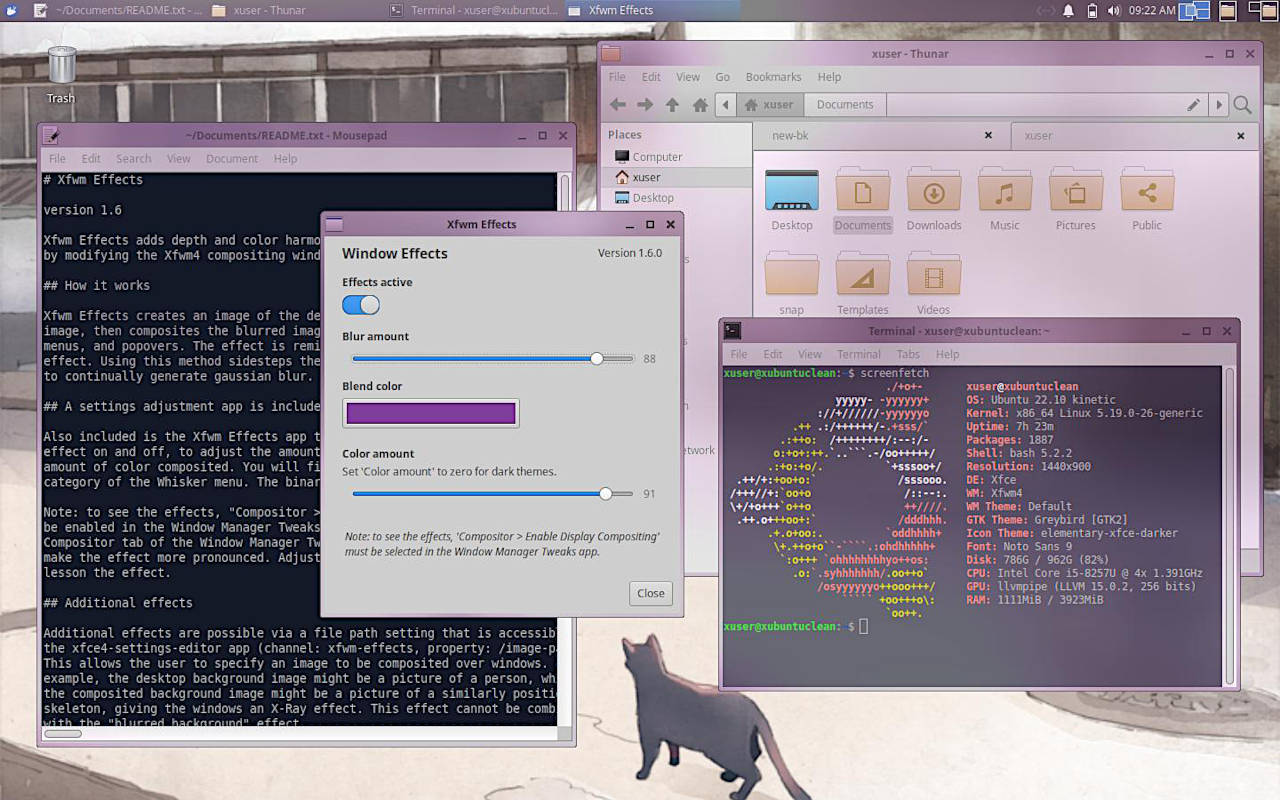Open Mousepad File menu

[x=58, y=159]
